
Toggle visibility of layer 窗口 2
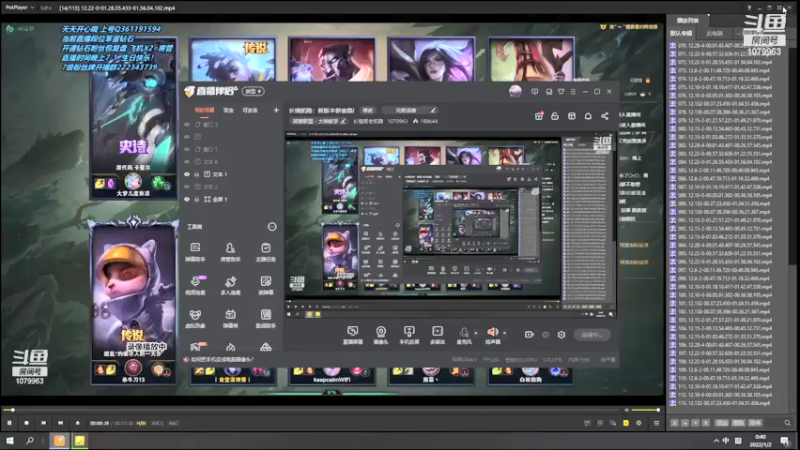pyautogui.click(x=187, y=124)
